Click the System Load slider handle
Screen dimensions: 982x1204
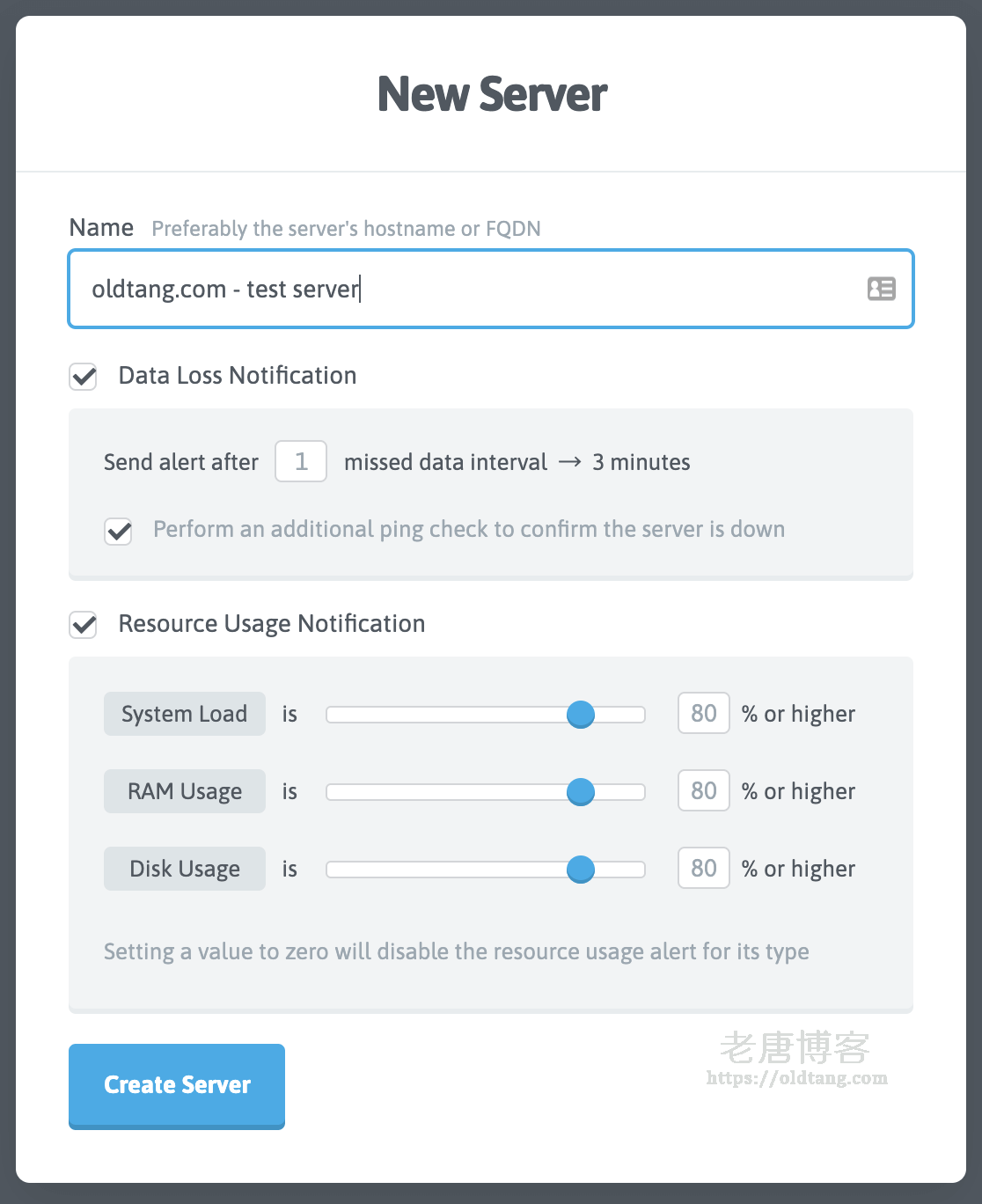point(581,715)
